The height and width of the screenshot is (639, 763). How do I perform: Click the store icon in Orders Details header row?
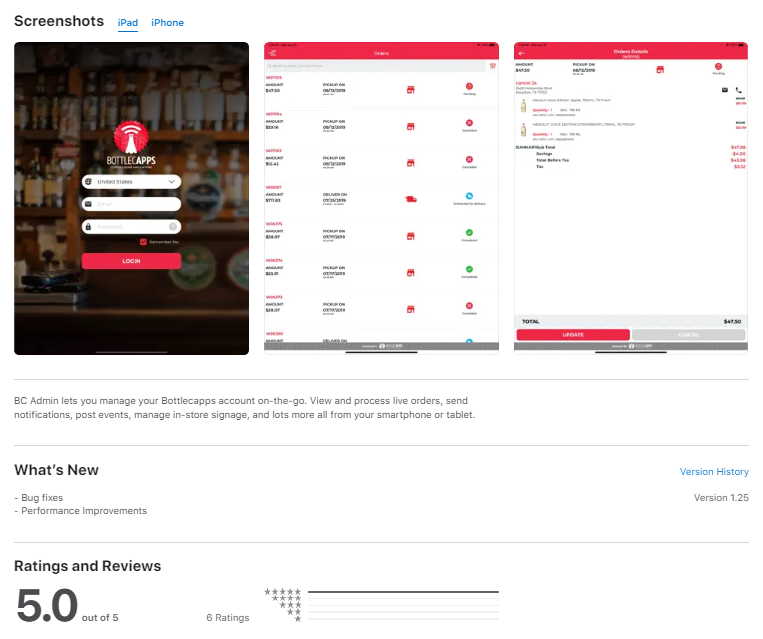[x=660, y=70]
